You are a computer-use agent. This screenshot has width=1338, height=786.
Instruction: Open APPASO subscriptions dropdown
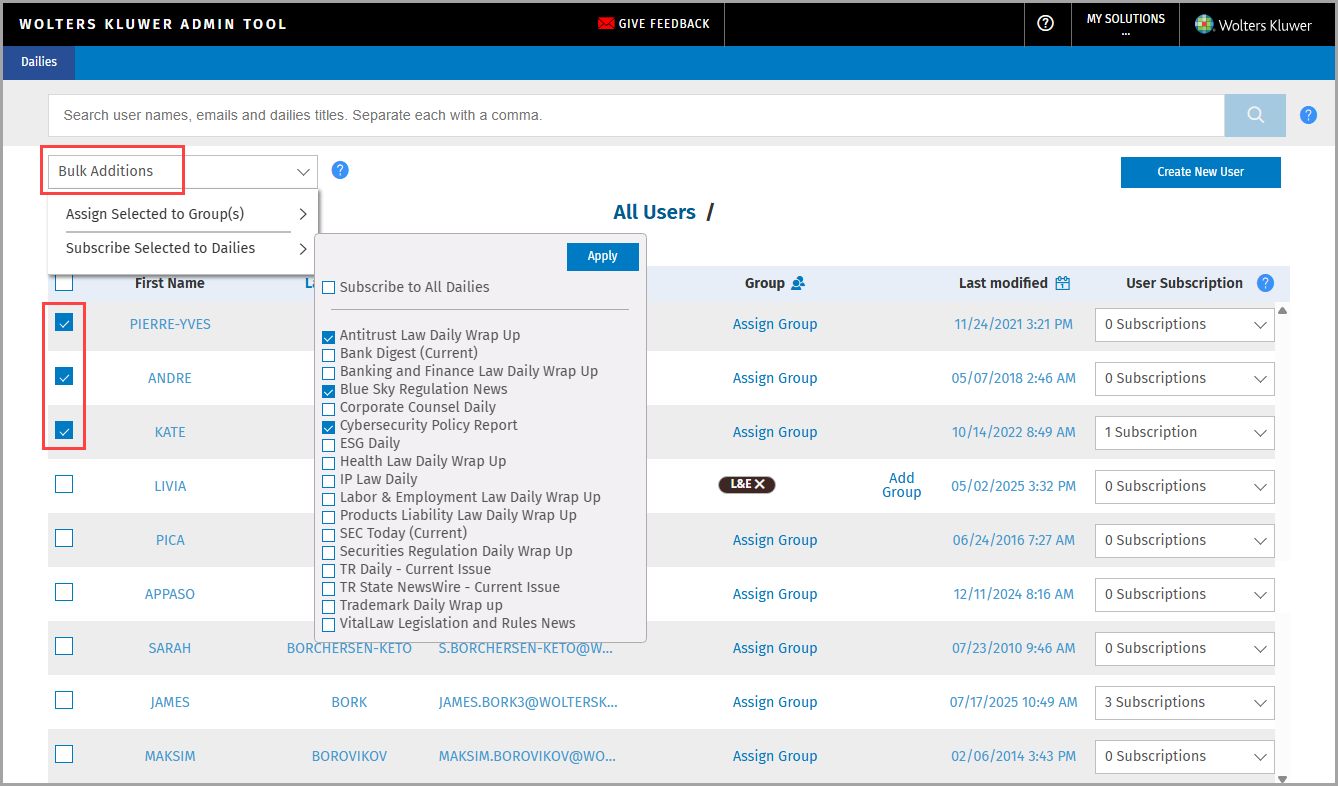(1185, 594)
